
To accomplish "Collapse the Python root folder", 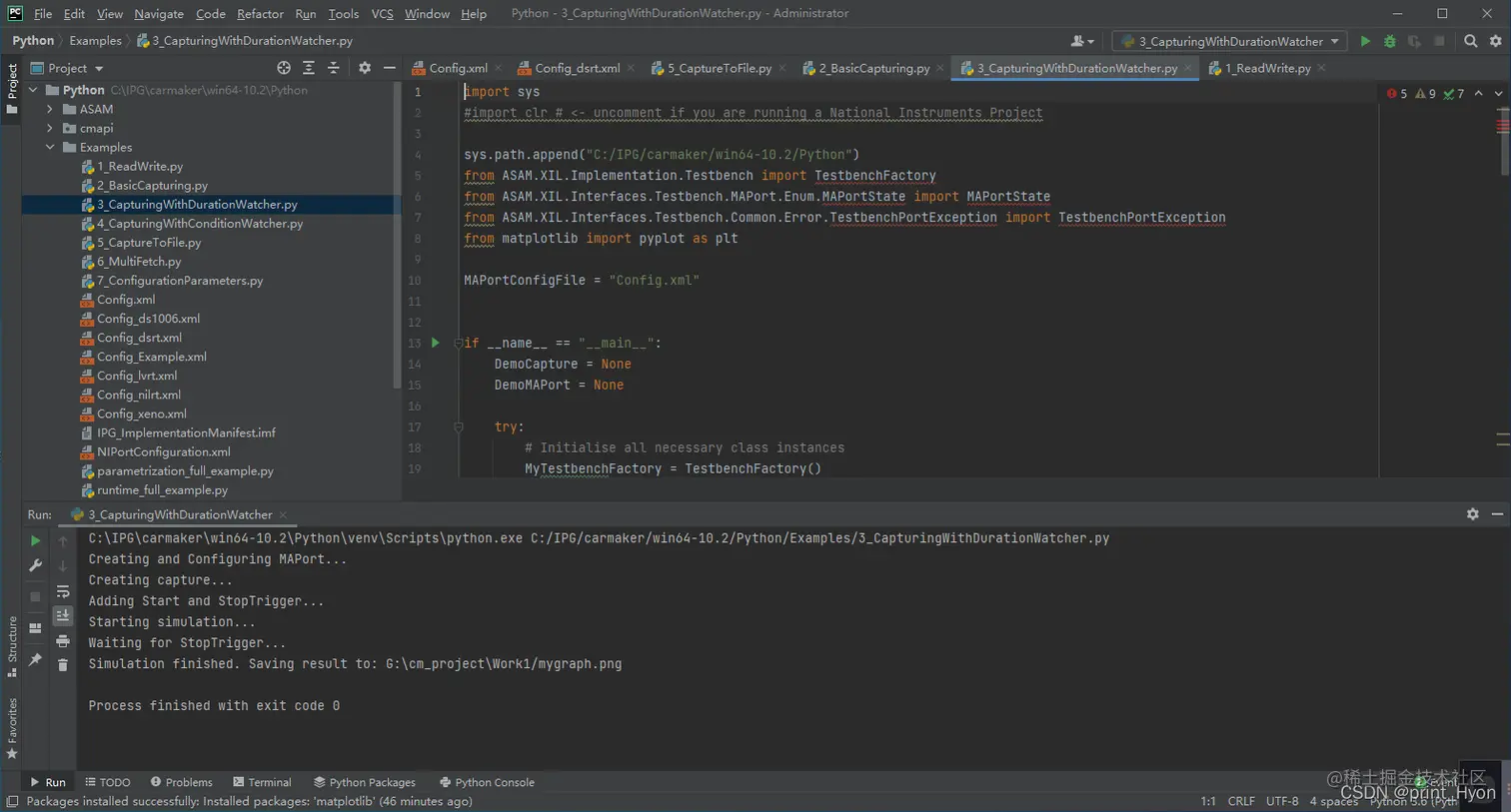I will pos(33,90).
